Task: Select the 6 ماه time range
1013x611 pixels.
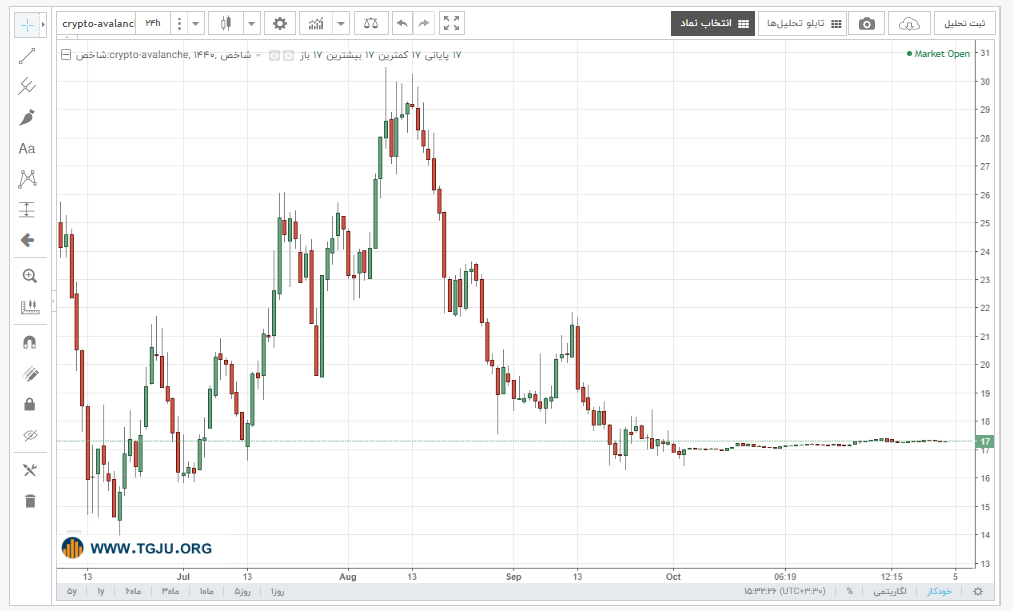Action: 133,592
